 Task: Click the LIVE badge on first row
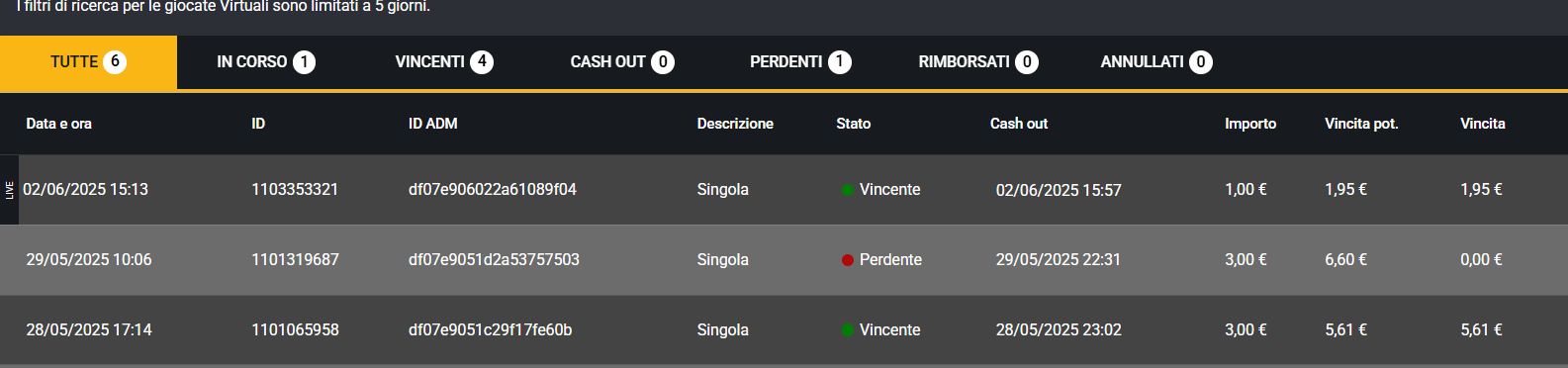pos(9,190)
